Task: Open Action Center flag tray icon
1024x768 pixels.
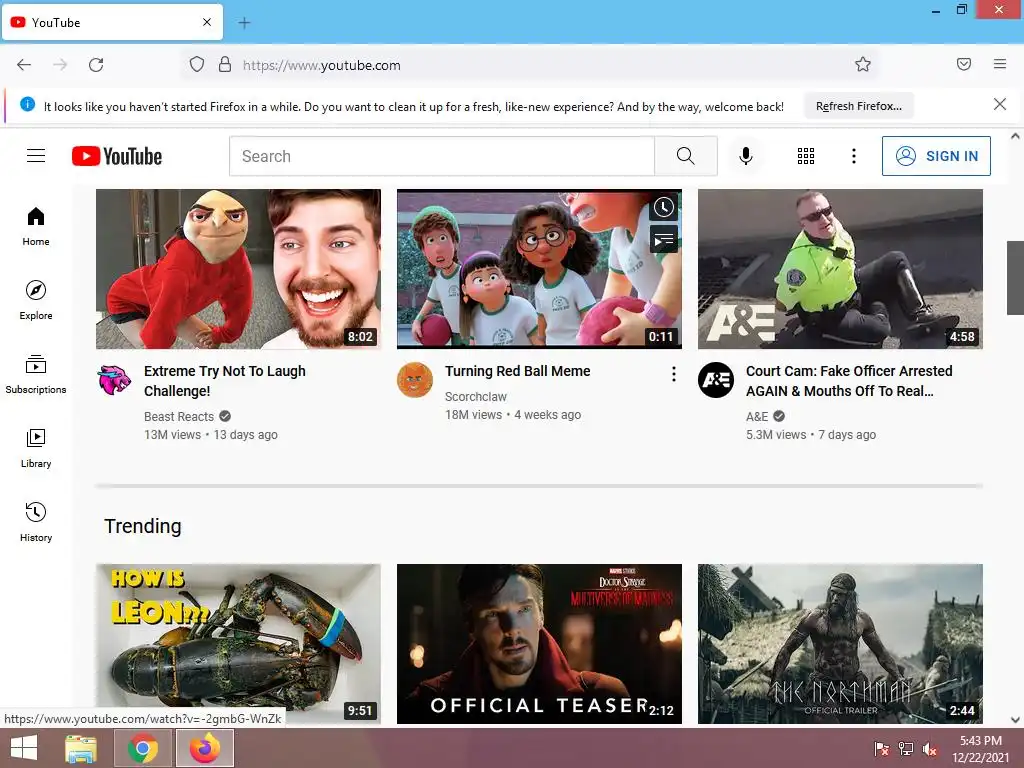Action: click(x=881, y=749)
